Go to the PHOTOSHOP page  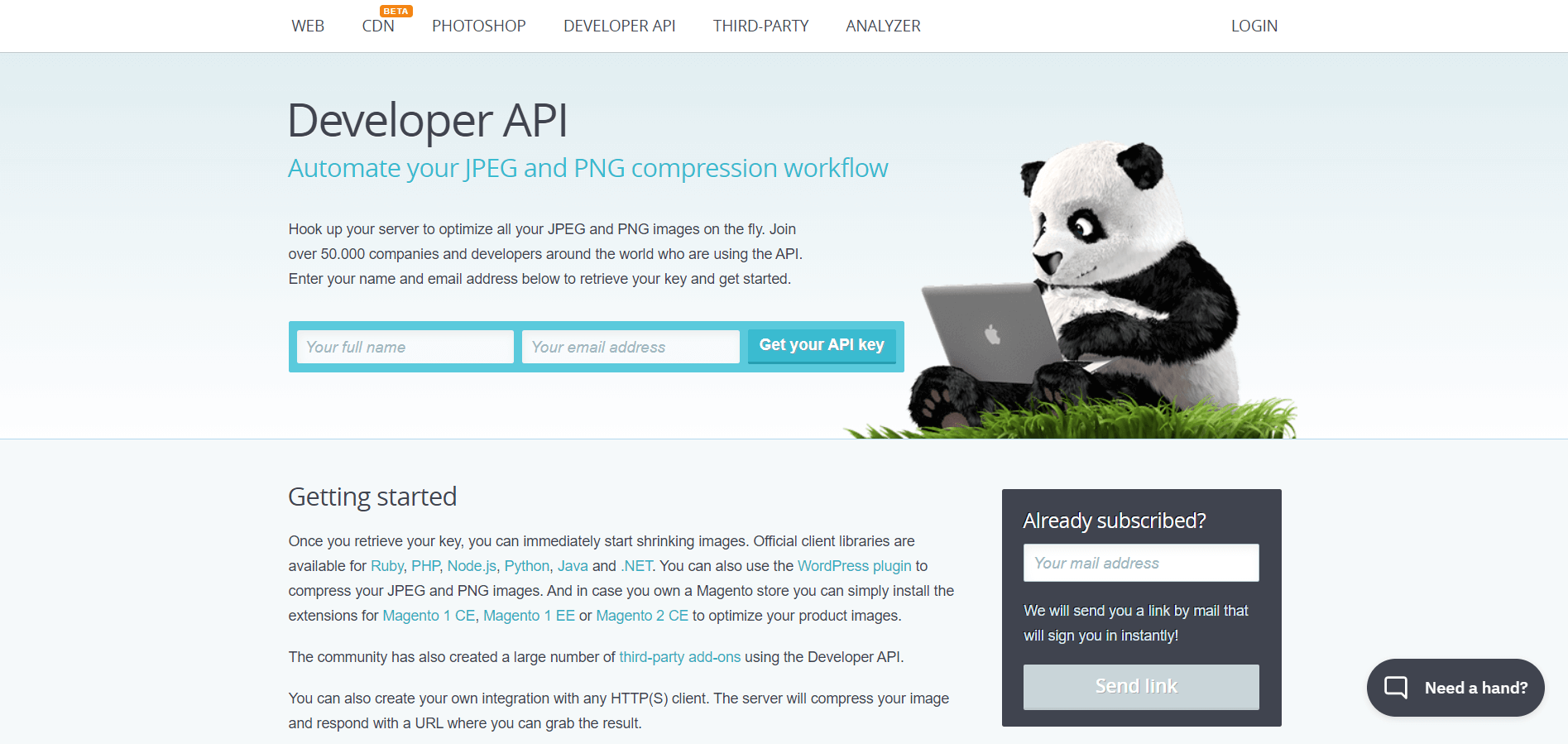click(479, 26)
